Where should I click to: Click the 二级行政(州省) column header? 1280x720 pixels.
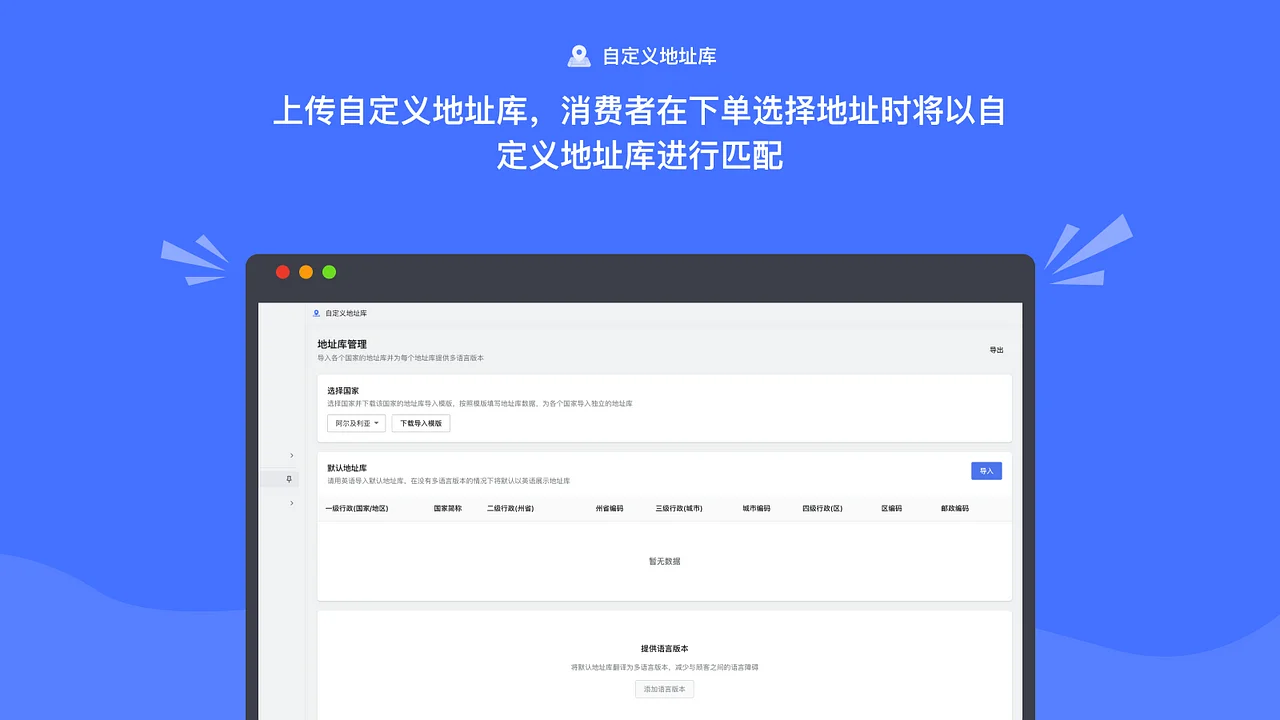(510, 508)
